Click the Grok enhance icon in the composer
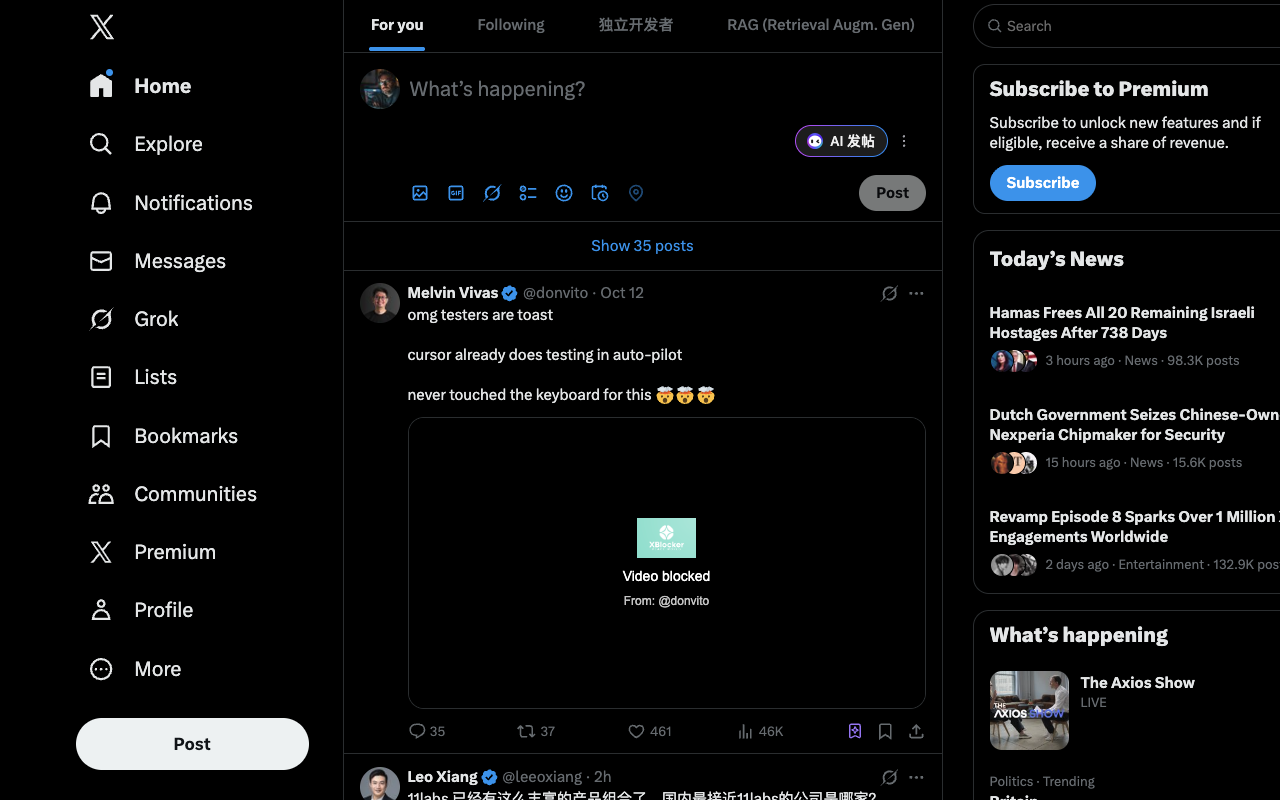 pyautogui.click(x=492, y=193)
